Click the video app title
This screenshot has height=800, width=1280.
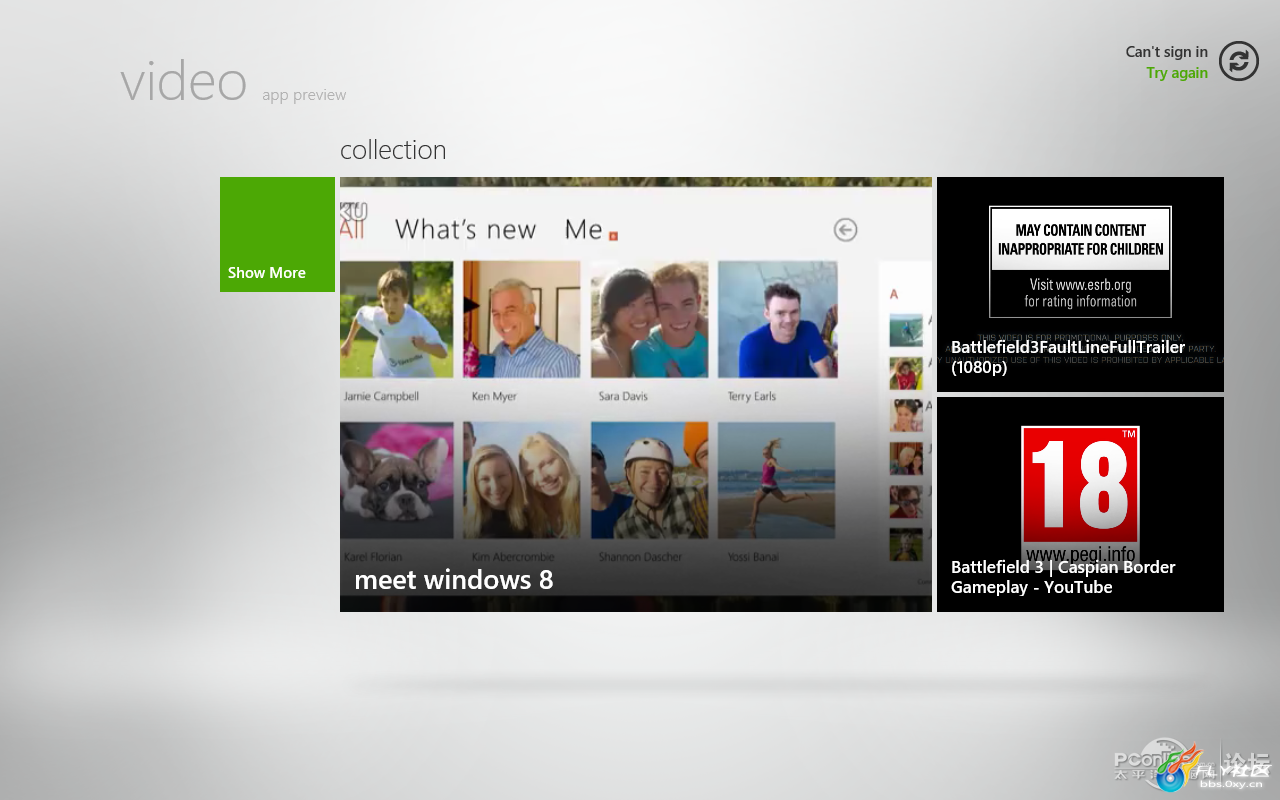pyautogui.click(x=183, y=81)
